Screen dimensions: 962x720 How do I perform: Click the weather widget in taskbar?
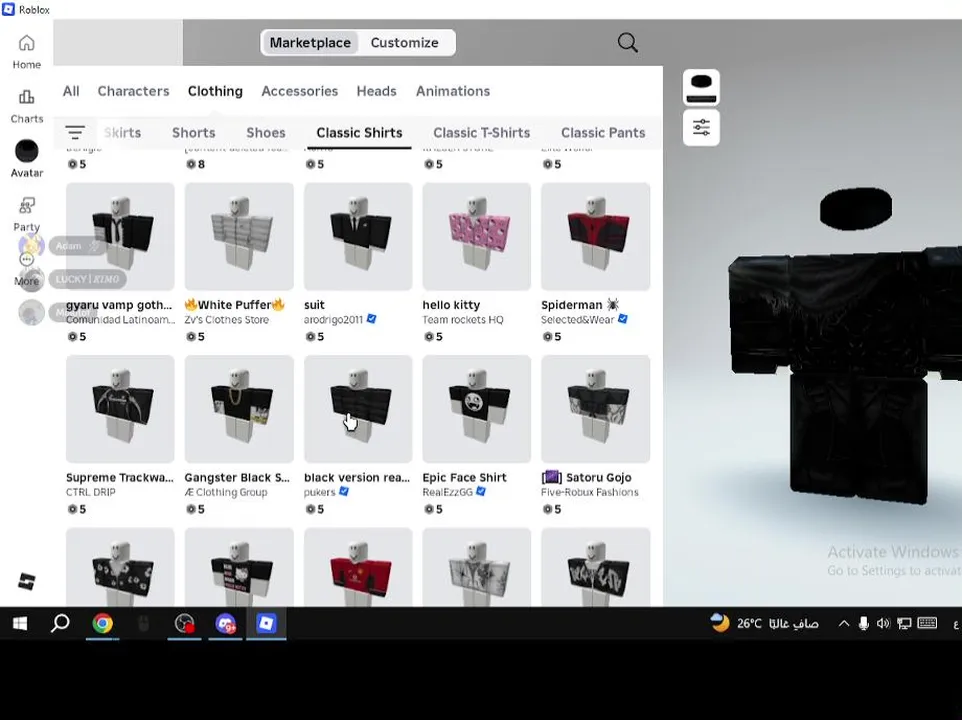pyautogui.click(x=764, y=624)
